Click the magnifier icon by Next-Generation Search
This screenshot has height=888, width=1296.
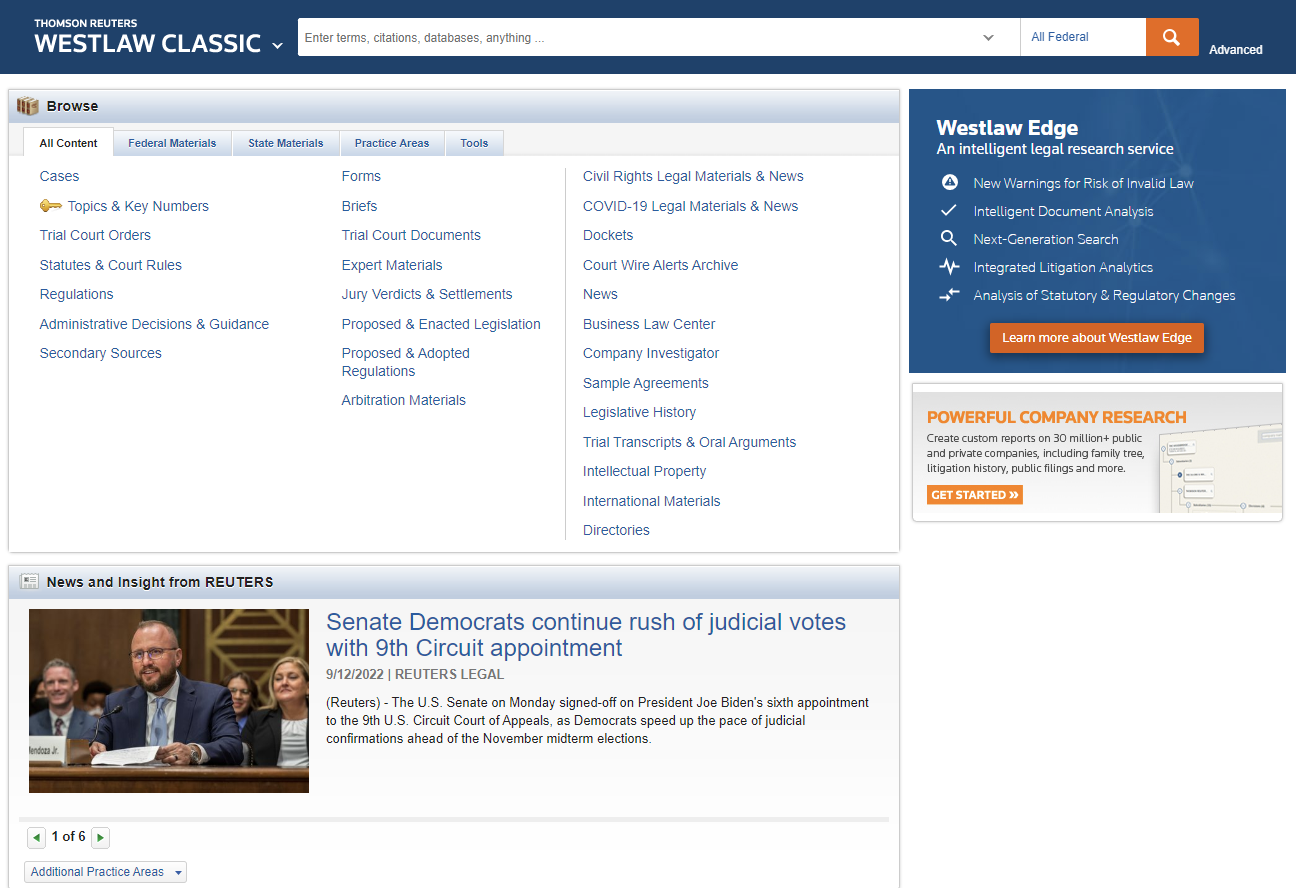click(x=949, y=239)
